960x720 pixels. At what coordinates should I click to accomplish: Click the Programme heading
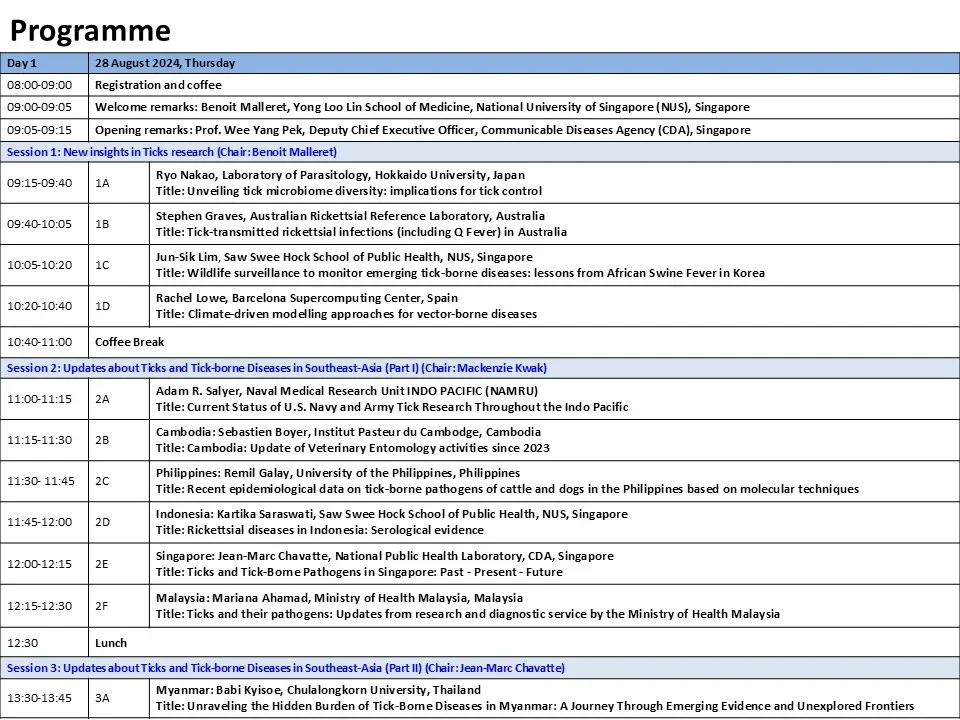pyautogui.click(x=91, y=31)
